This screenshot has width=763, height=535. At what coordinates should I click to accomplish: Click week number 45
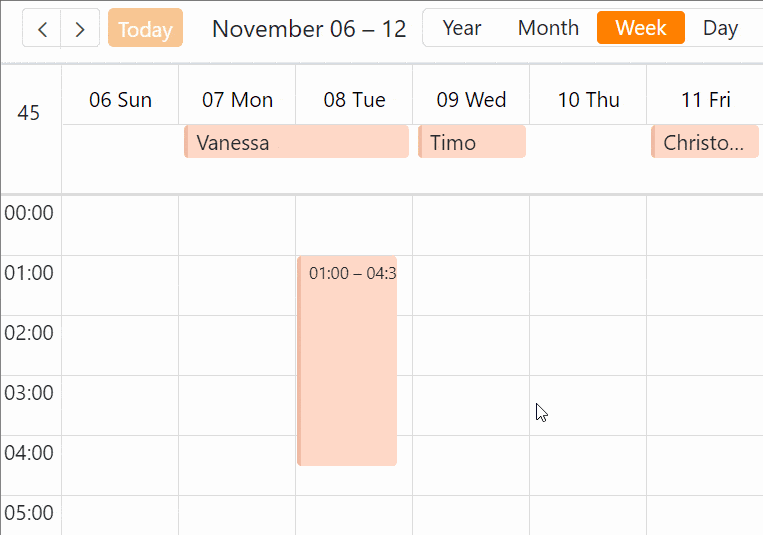pyautogui.click(x=29, y=113)
